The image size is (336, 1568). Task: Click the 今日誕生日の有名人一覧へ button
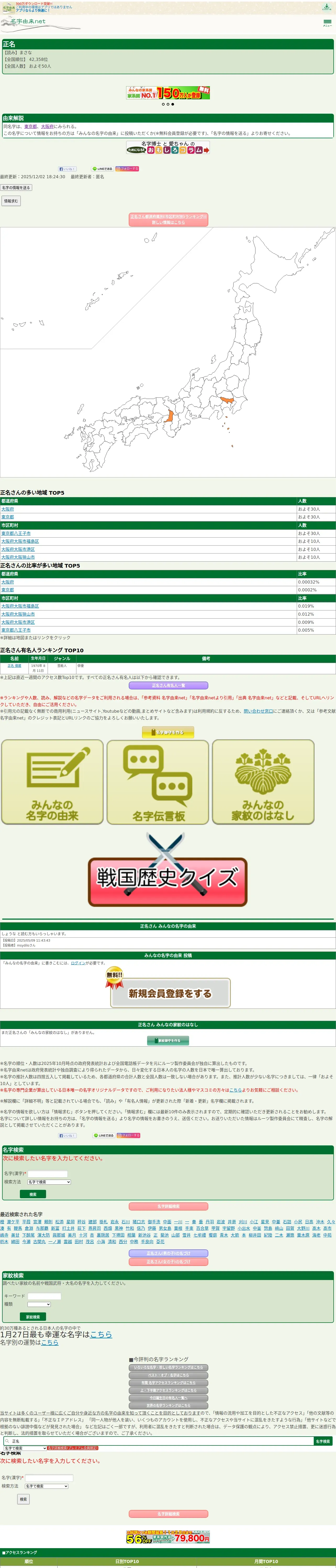pyautogui.click(x=168, y=1398)
